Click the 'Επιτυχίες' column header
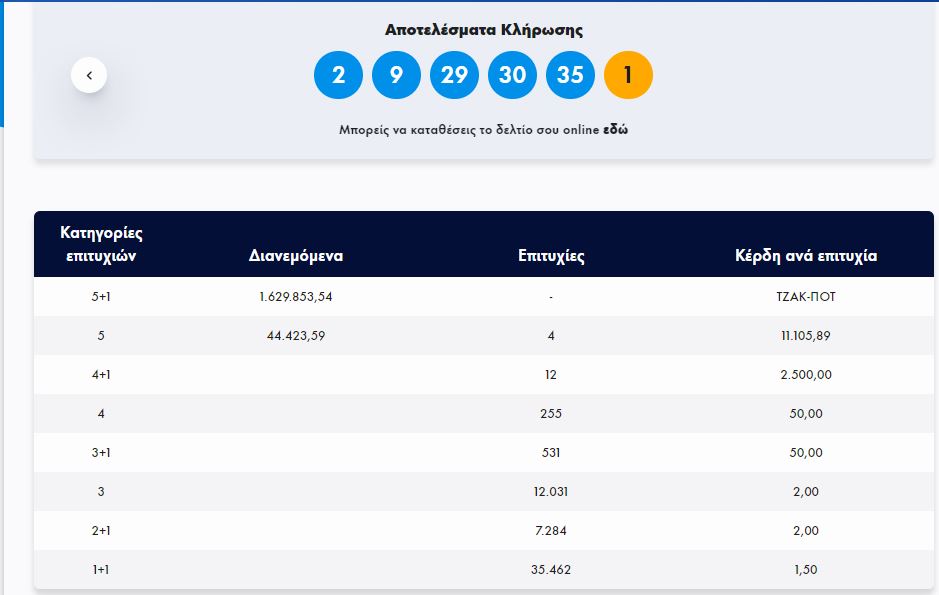Screen dimensions: 939x595 pos(551,255)
